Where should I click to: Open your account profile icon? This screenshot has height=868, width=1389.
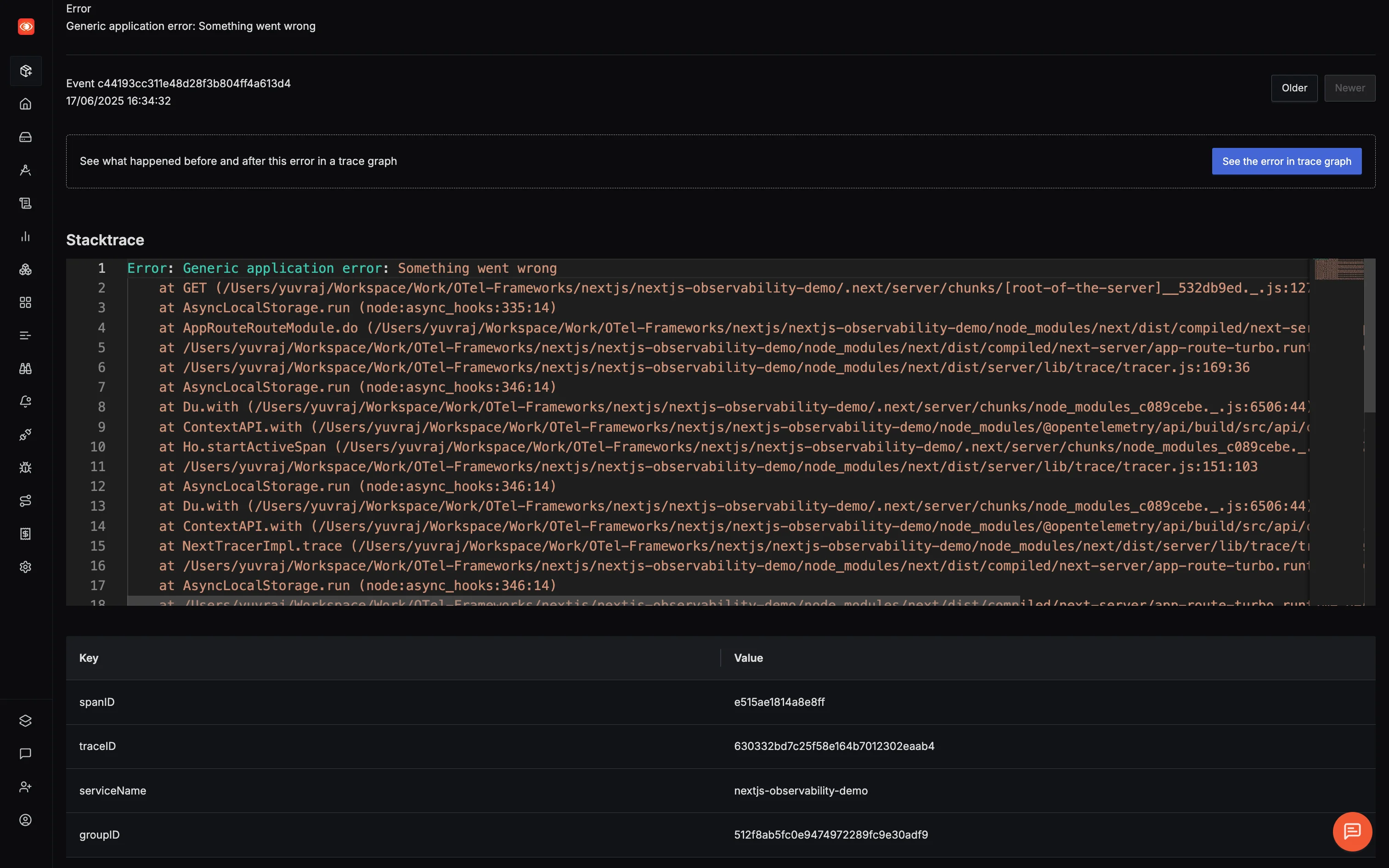click(x=26, y=820)
